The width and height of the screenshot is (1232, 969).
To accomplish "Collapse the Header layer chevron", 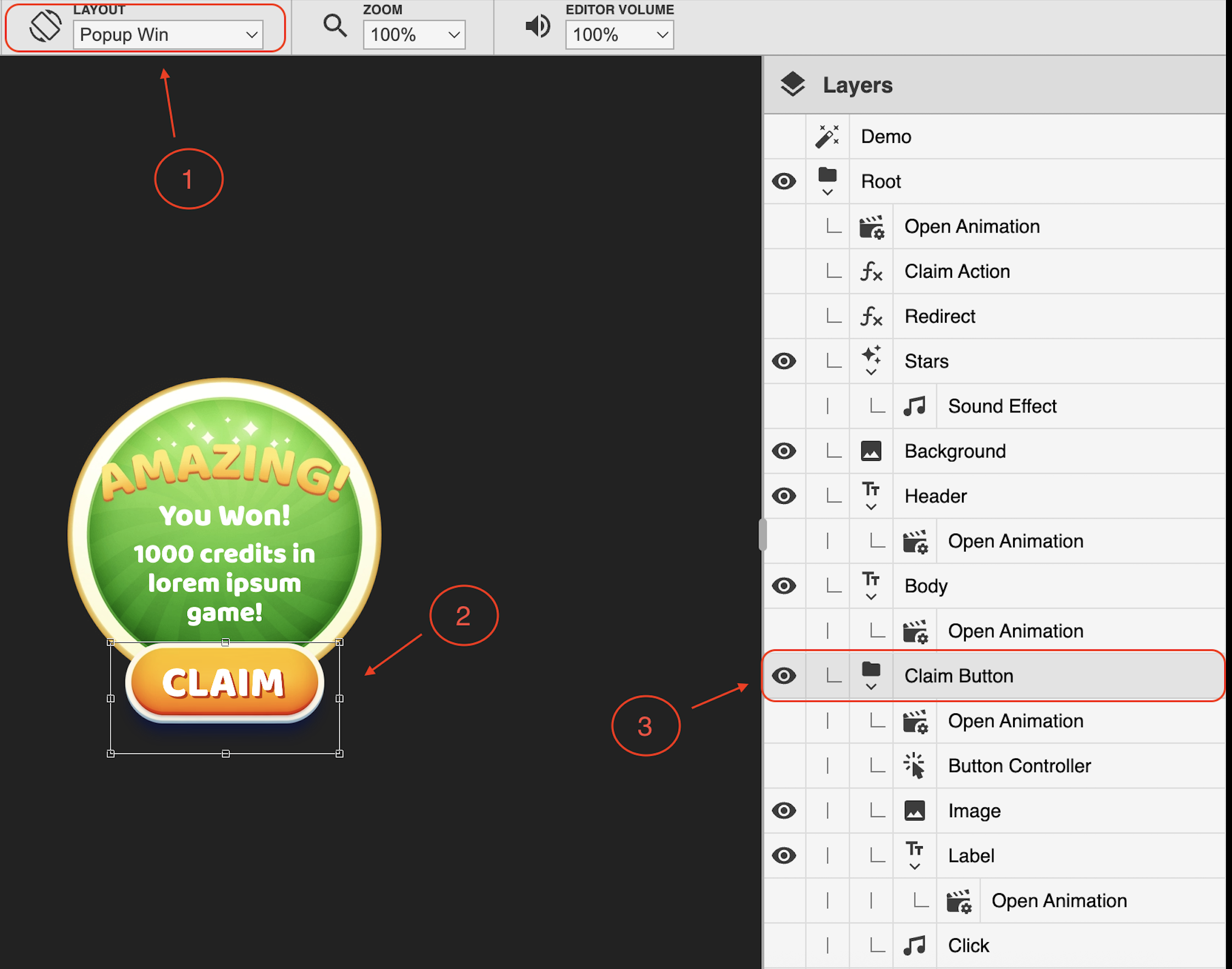I will [x=871, y=506].
